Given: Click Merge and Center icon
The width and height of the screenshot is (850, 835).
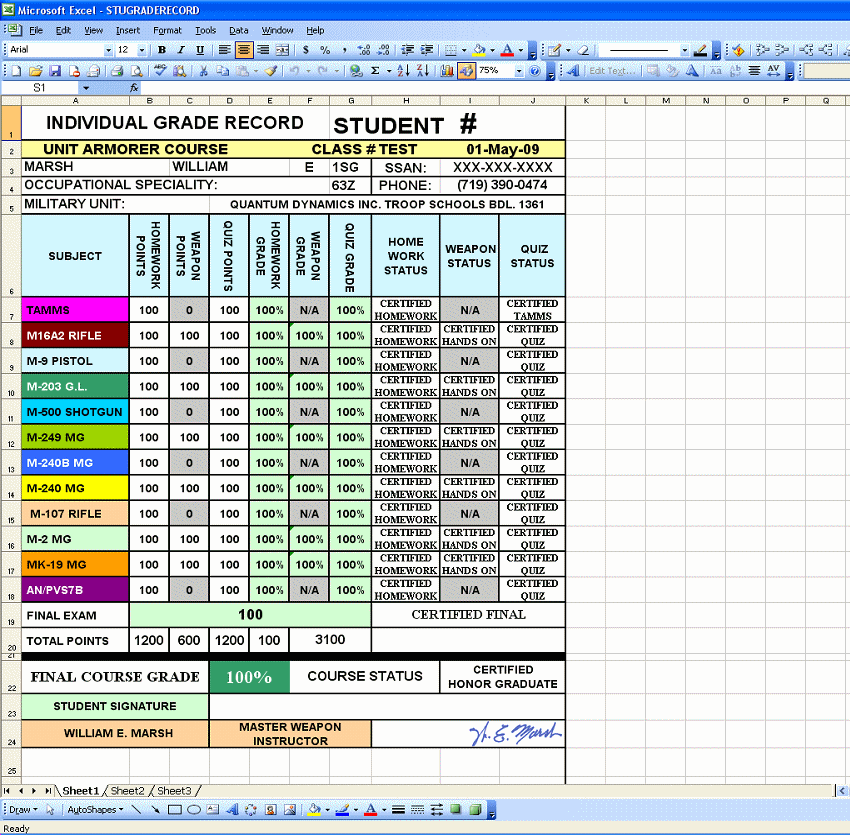Looking at the screenshot, I should point(282,50).
